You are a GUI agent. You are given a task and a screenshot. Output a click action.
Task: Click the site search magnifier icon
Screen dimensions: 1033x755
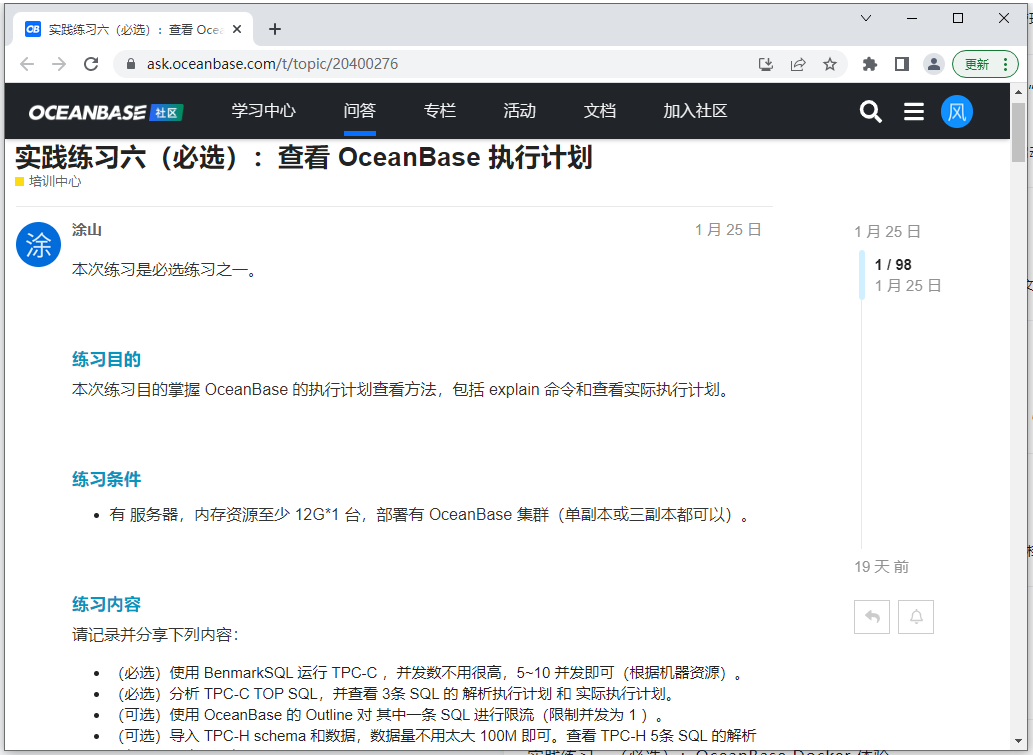pyautogui.click(x=870, y=111)
